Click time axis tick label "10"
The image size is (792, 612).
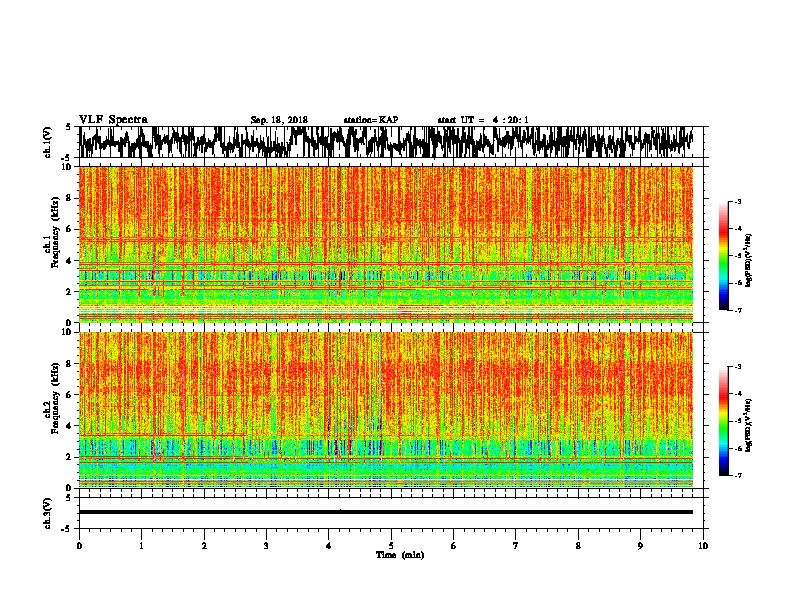(703, 546)
